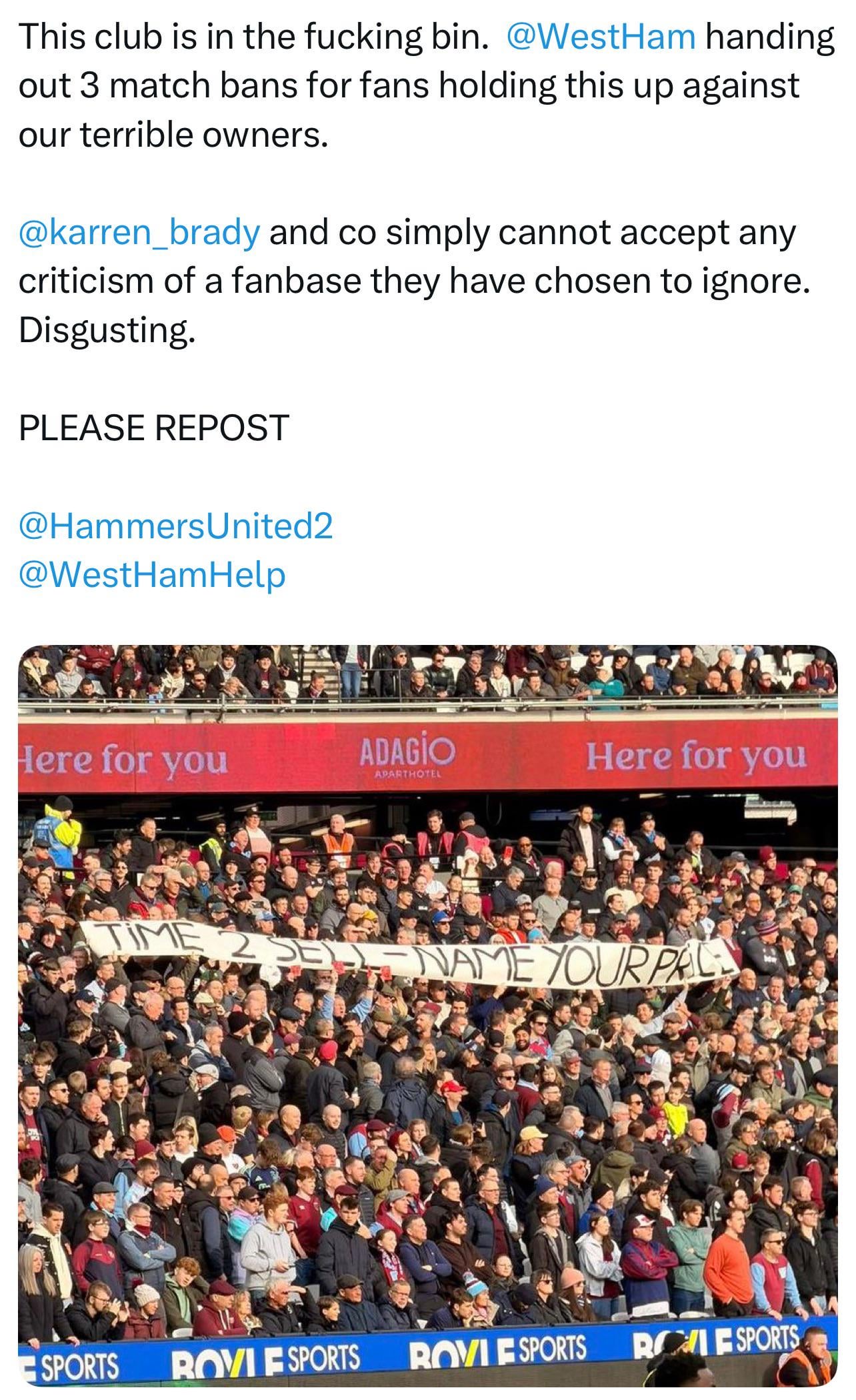Open the @WestHamHelp mention
856x1400 pixels.
tap(152, 574)
